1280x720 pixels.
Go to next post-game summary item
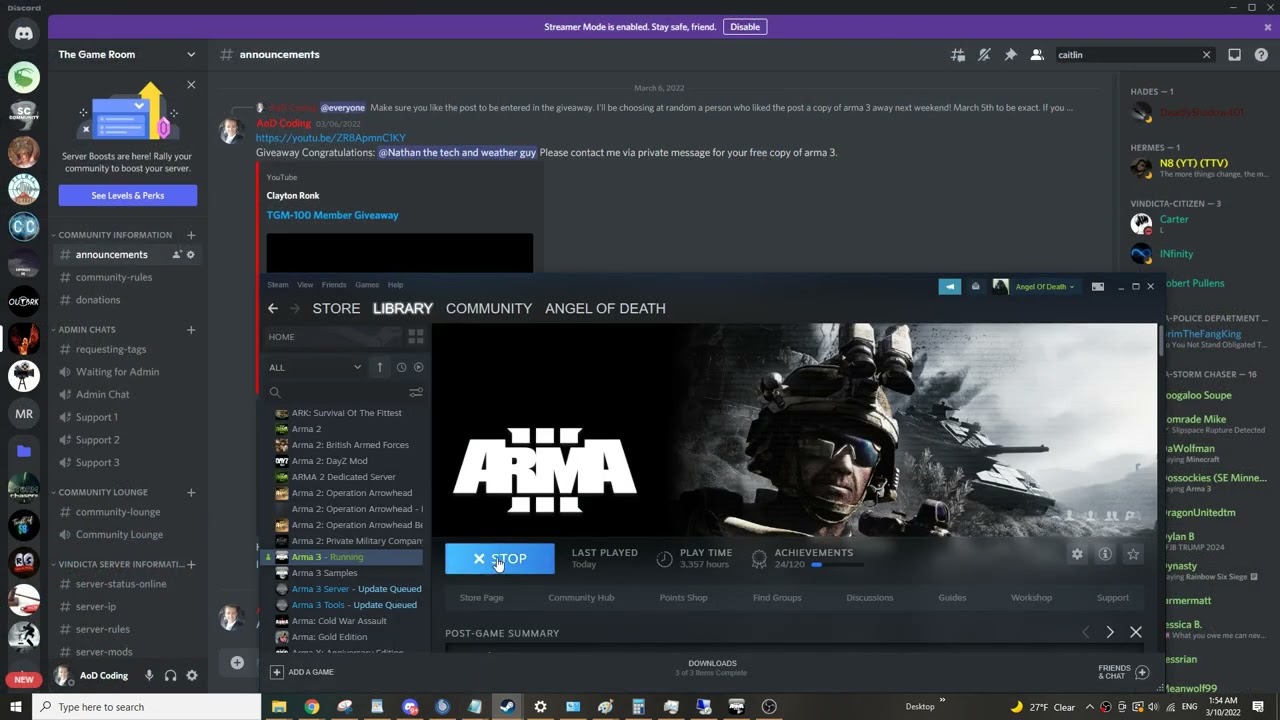[1110, 632]
